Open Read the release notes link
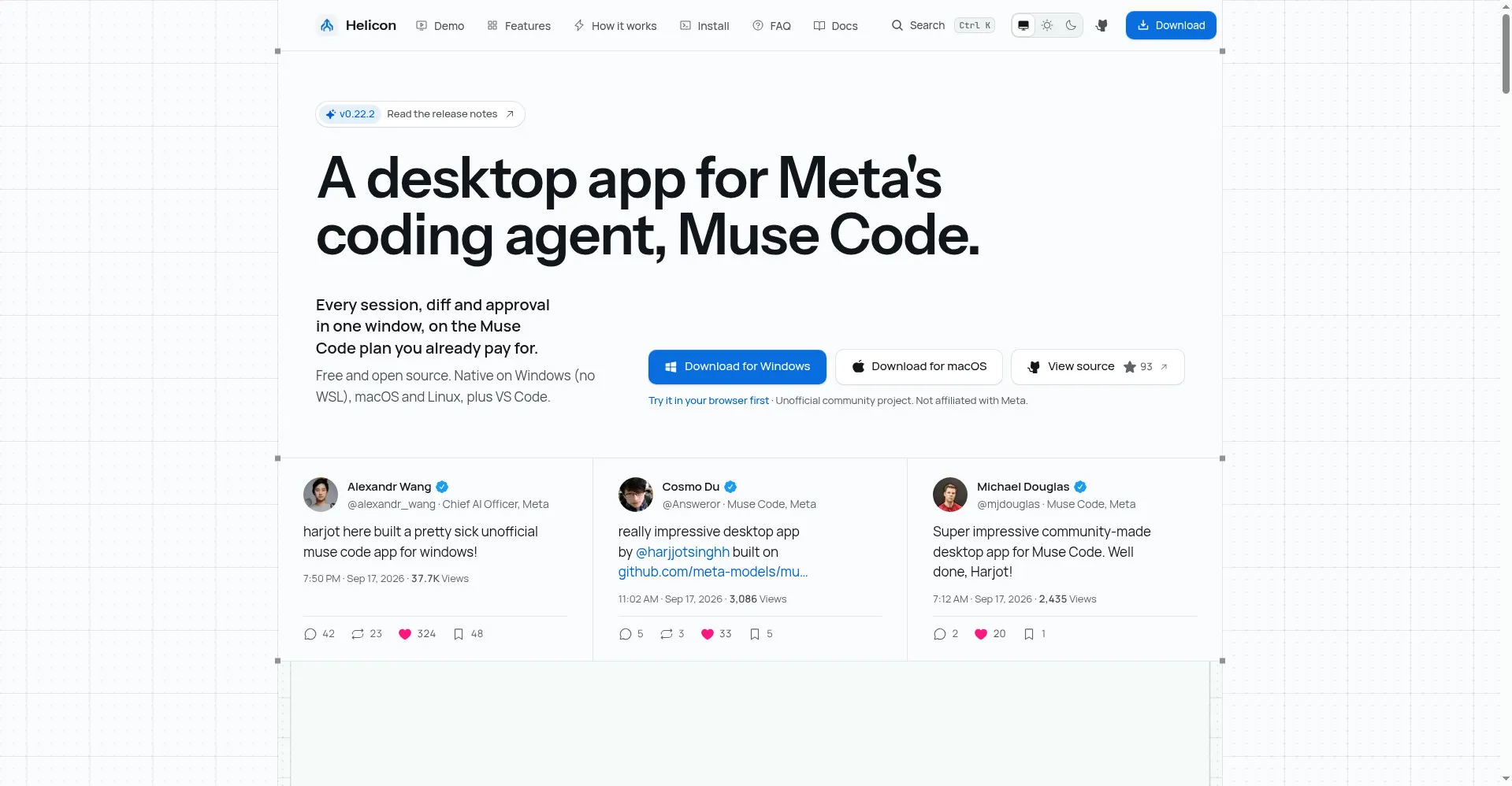 tap(450, 114)
